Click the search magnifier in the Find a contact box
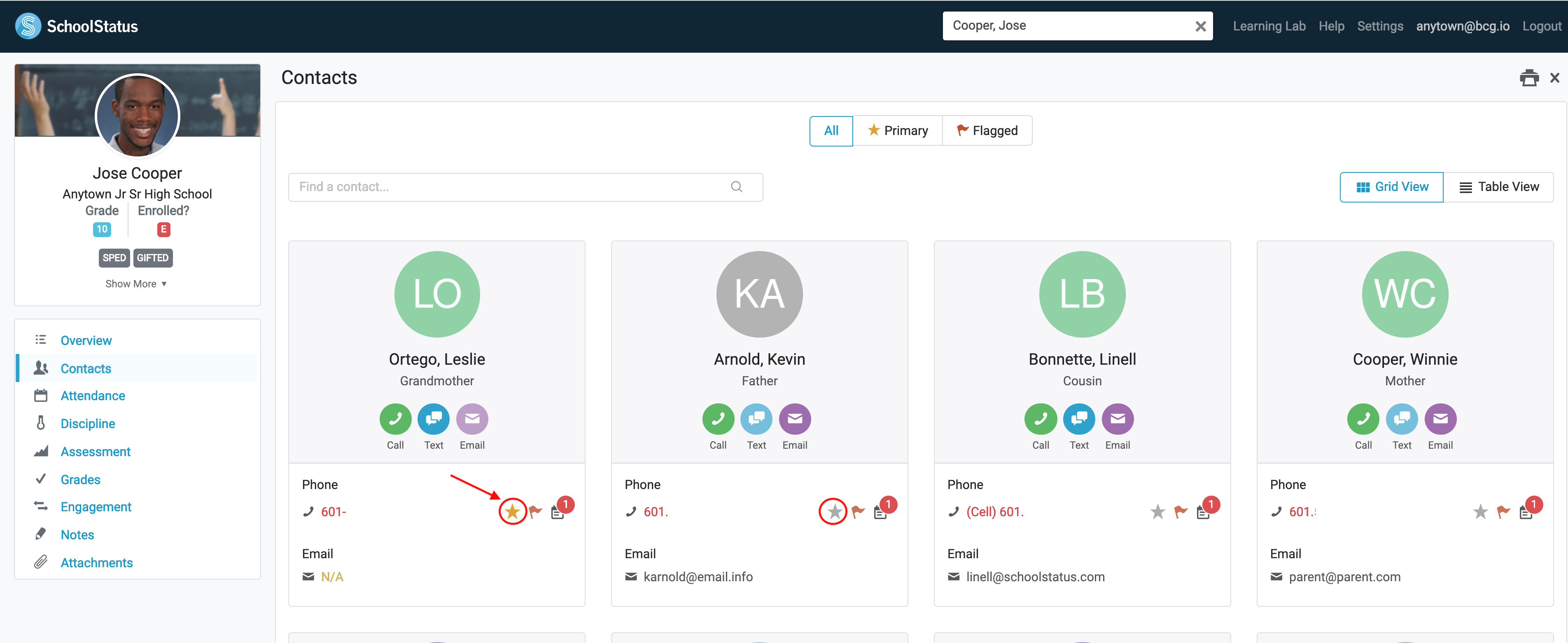Image resolution: width=1568 pixels, height=643 pixels. pyautogui.click(x=736, y=187)
